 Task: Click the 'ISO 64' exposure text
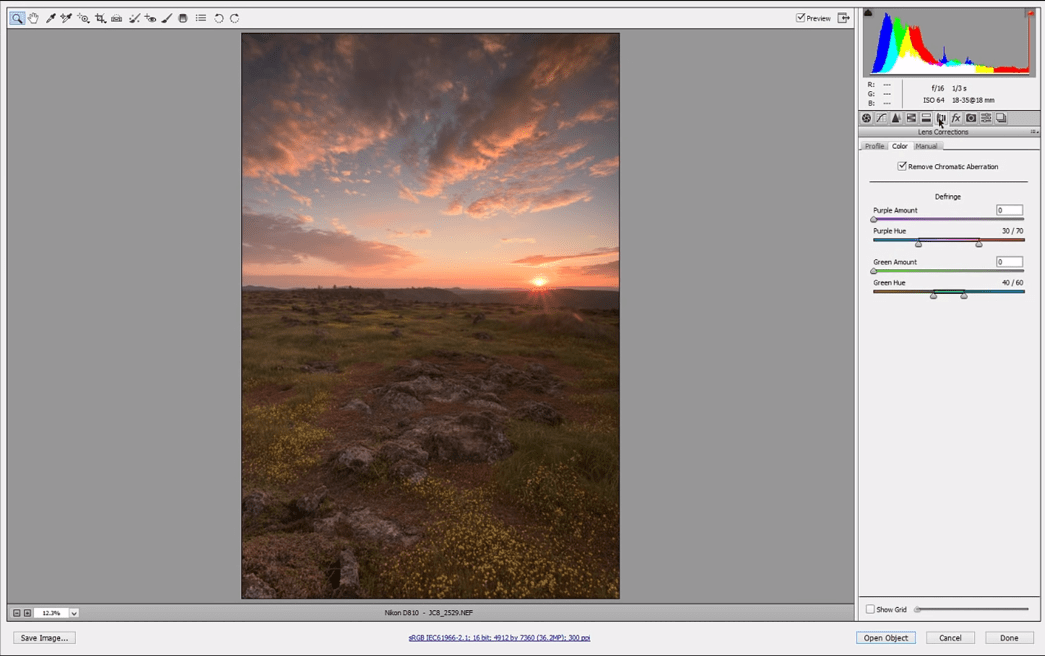tap(934, 100)
